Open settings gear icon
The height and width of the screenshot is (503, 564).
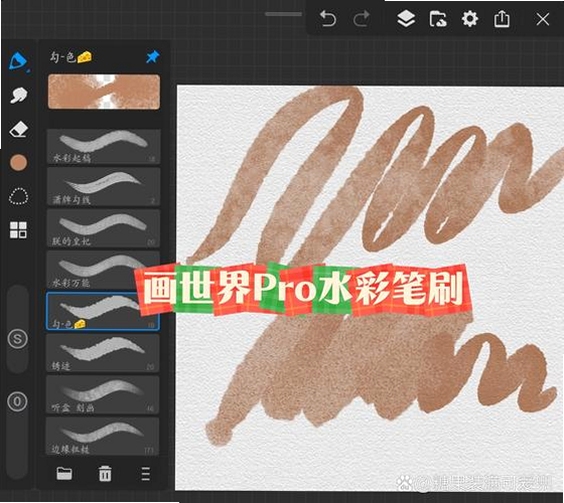click(470, 19)
